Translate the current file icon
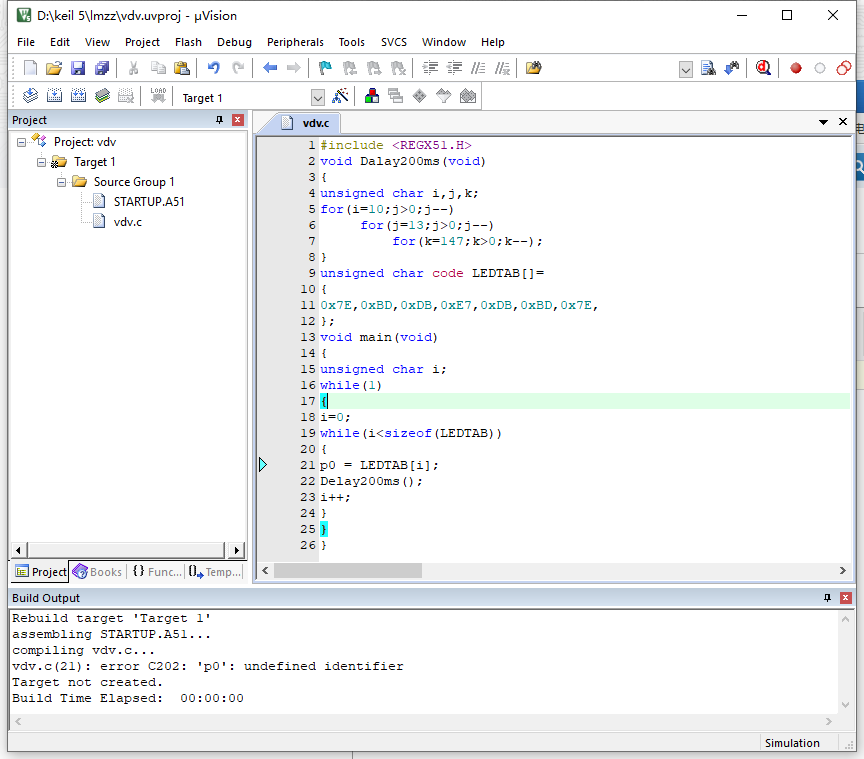The image size is (864, 759). click(30, 96)
